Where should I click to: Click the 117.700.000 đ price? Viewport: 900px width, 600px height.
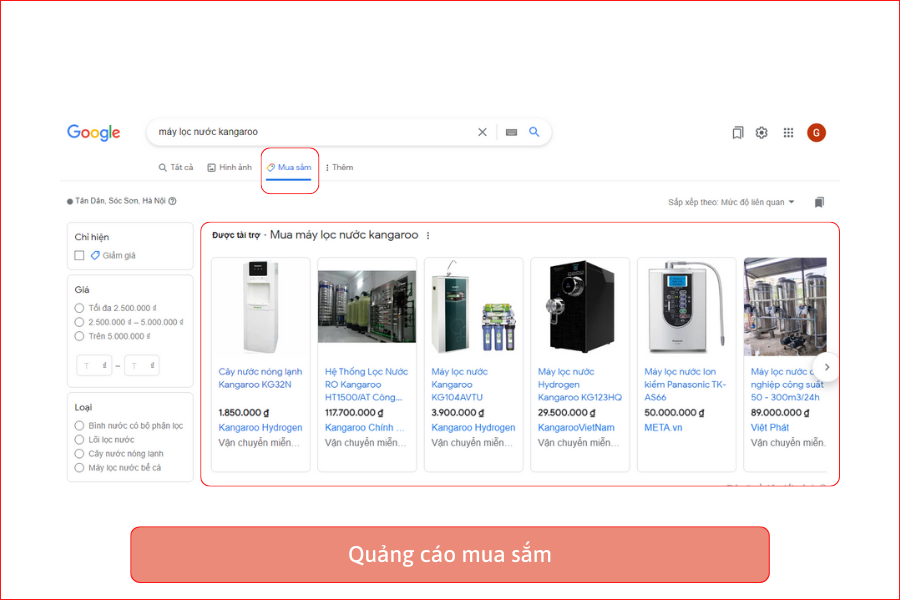click(x=354, y=413)
